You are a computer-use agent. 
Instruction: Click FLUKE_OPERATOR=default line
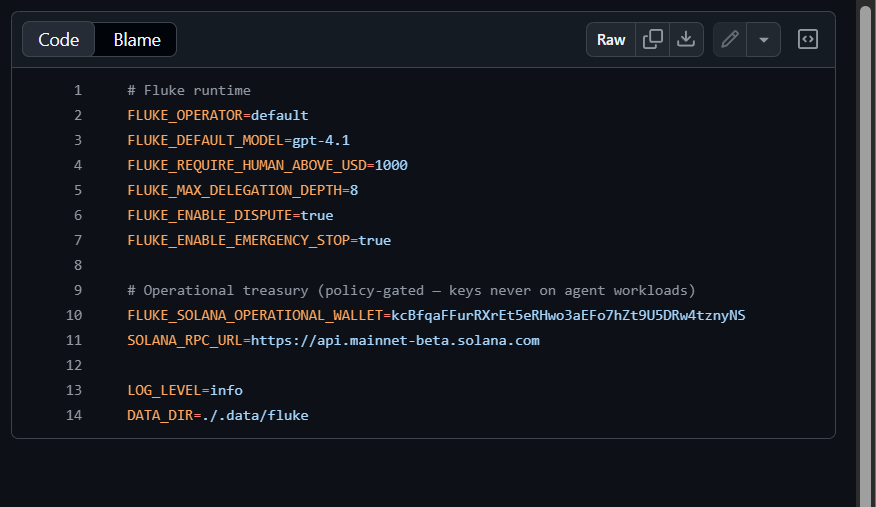pyautogui.click(x=218, y=116)
